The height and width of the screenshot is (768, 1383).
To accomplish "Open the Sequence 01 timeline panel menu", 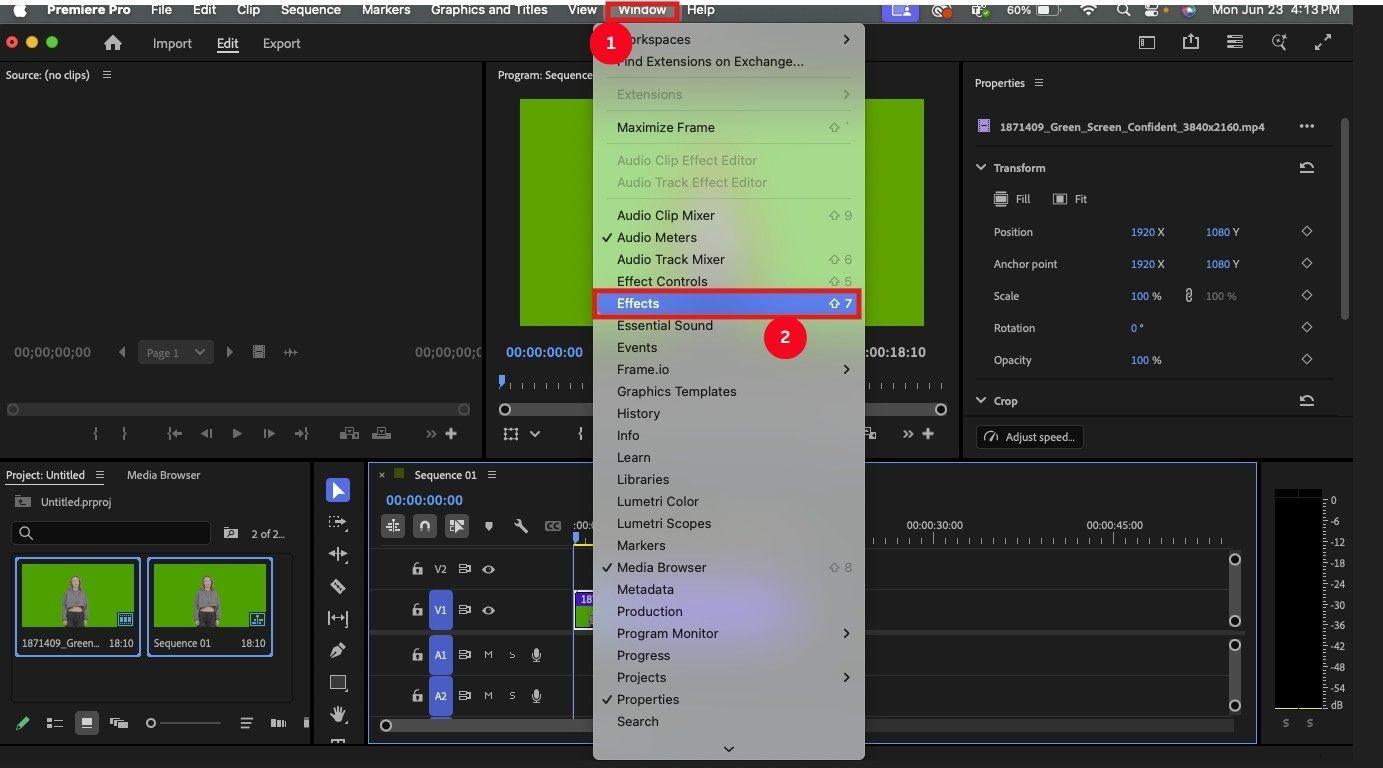I will pos(492,475).
